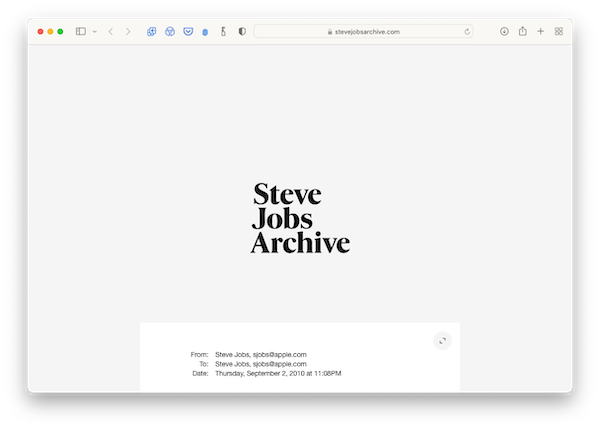Open the sidebar options dropdown chevron
This screenshot has width=600, height=429.
point(95,32)
